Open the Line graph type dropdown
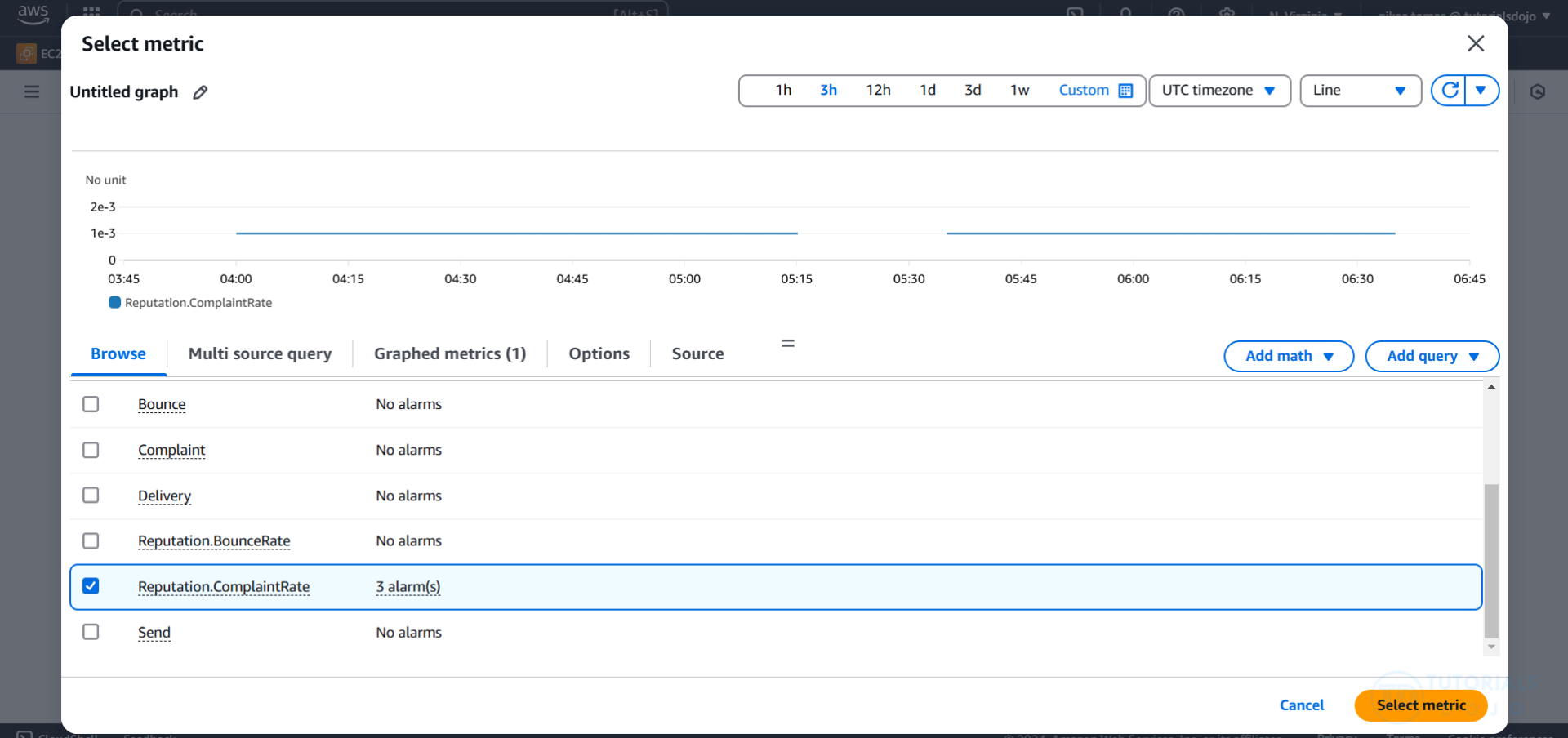1568x738 pixels. click(x=1361, y=91)
